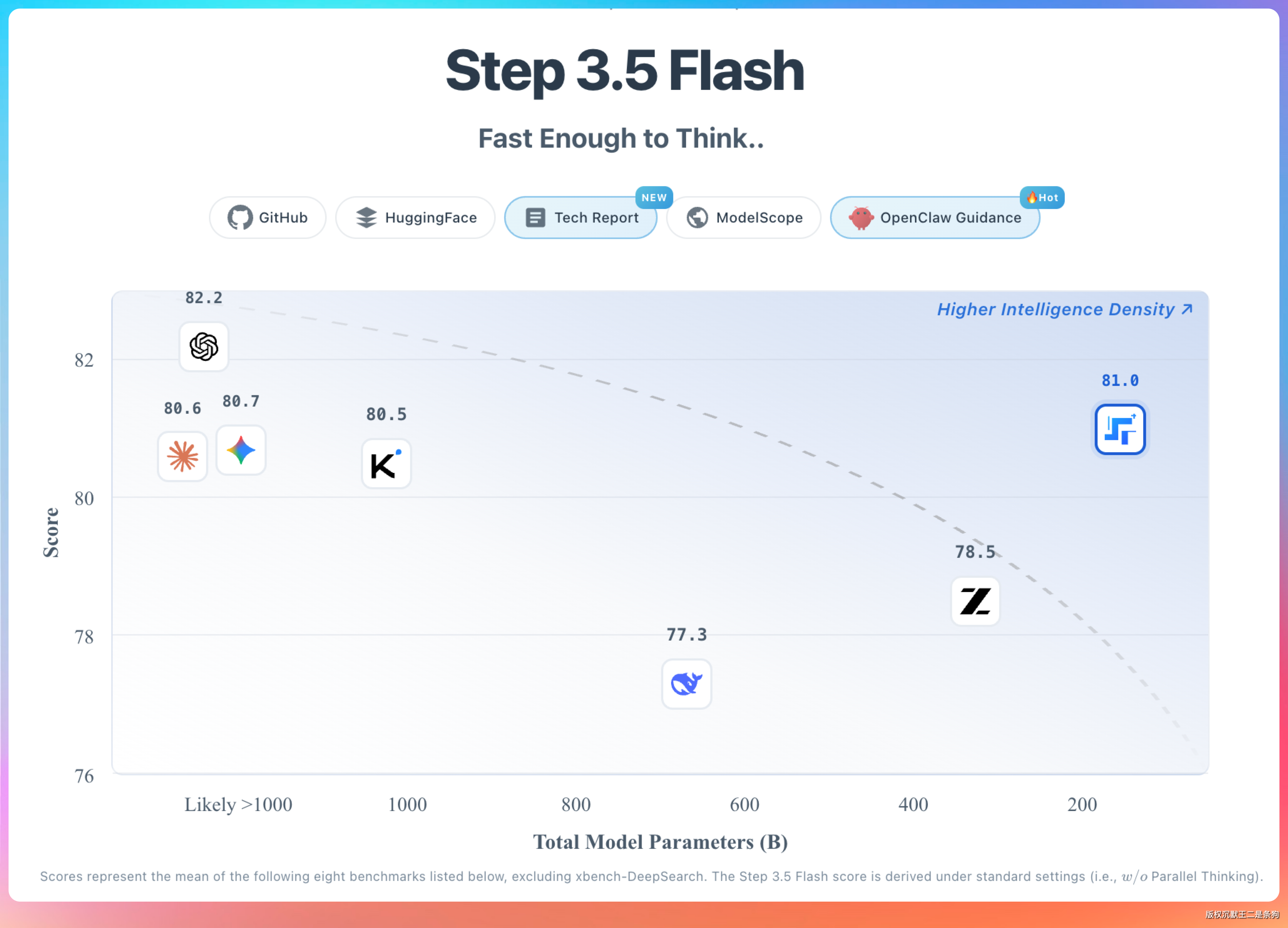Click the Hot badge on OpenClaw Guidance
Image resolution: width=1288 pixels, height=928 pixels.
pyautogui.click(x=1042, y=198)
